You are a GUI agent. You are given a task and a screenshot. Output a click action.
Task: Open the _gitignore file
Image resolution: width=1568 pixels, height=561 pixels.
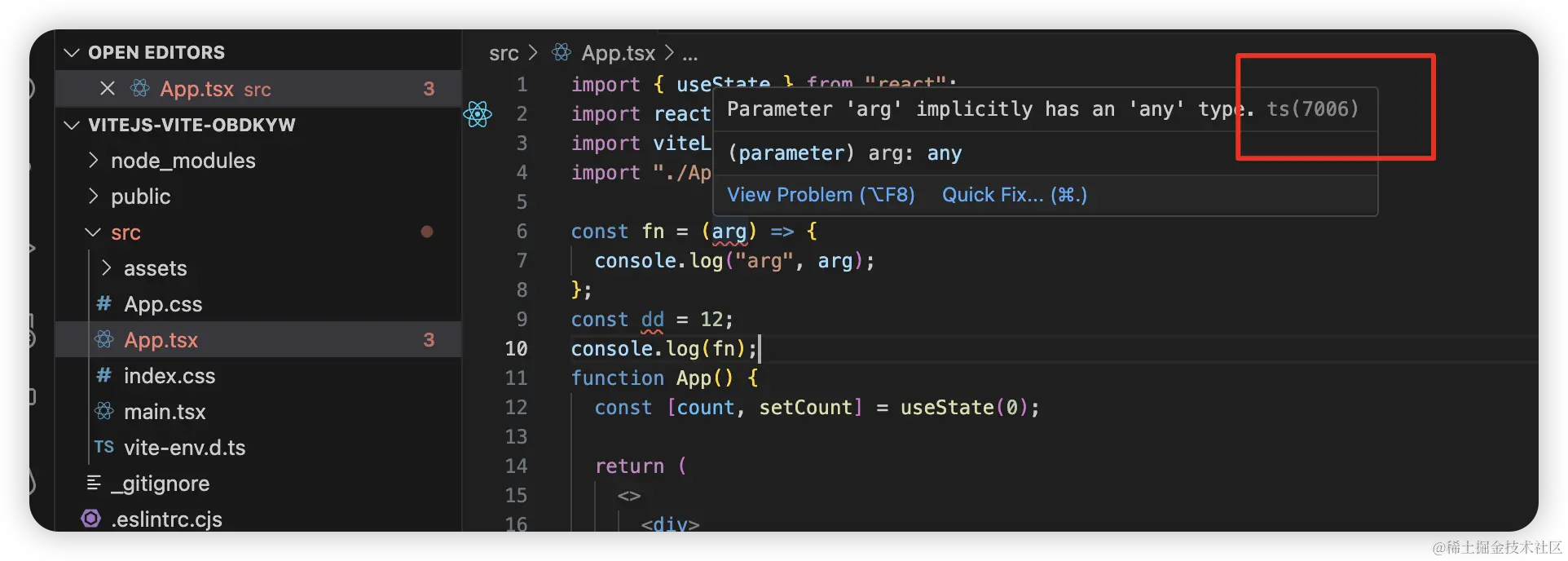161,484
